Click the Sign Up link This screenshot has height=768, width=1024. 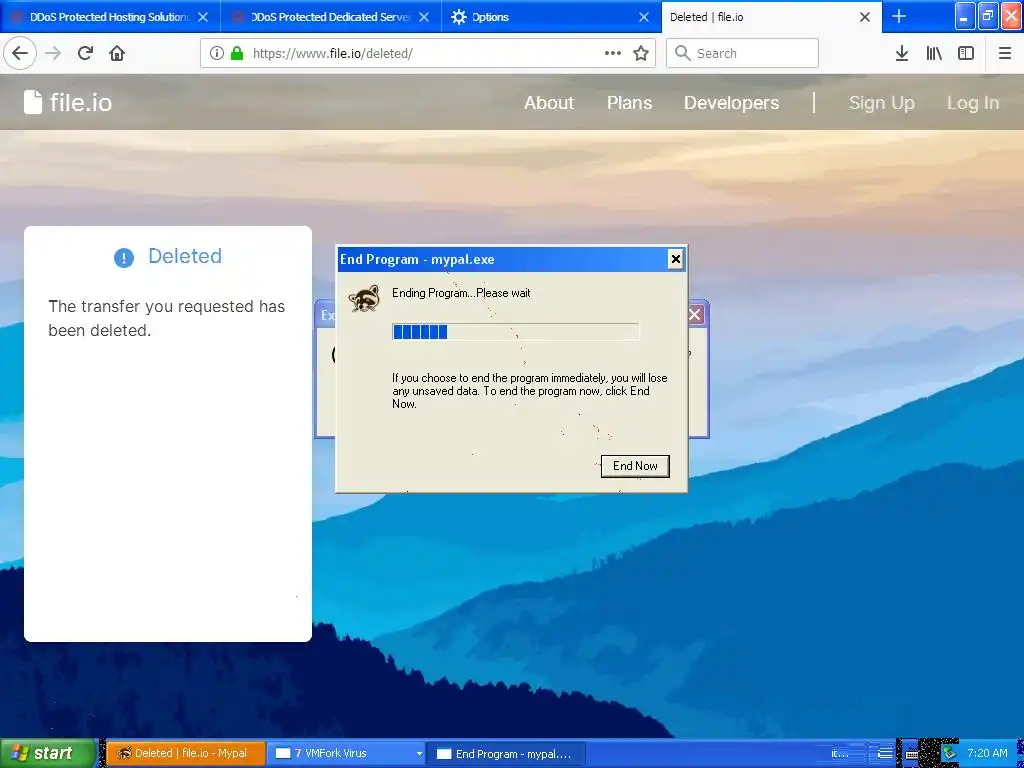point(882,103)
